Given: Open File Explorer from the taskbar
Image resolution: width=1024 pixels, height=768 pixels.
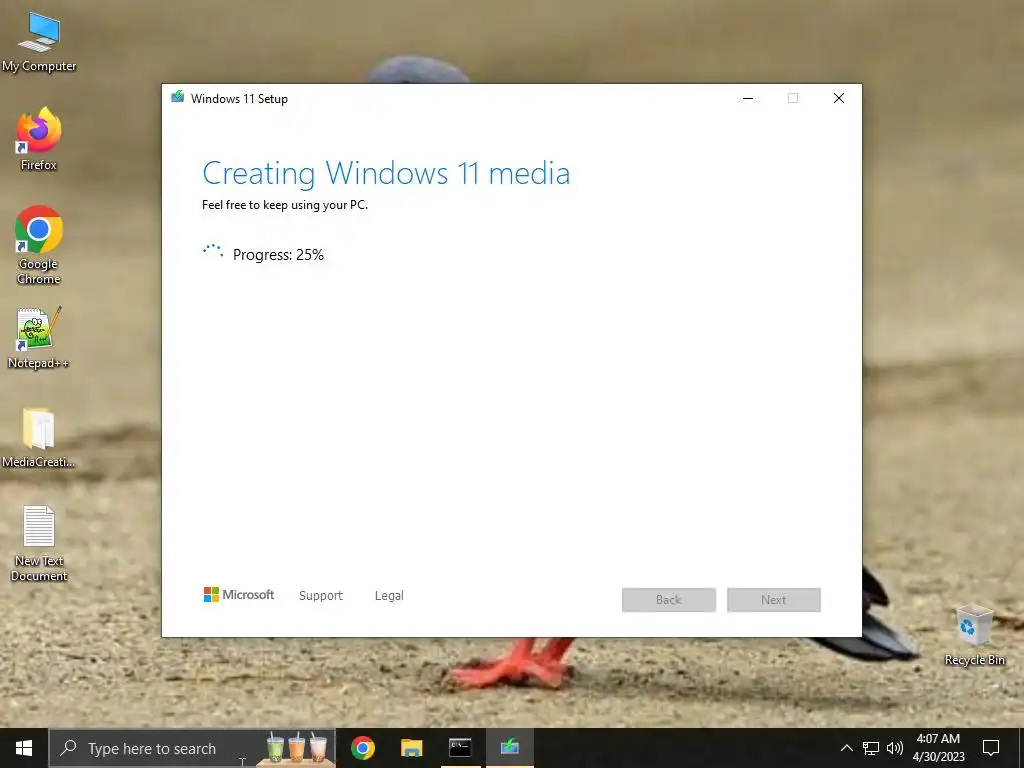Looking at the screenshot, I should (411, 748).
